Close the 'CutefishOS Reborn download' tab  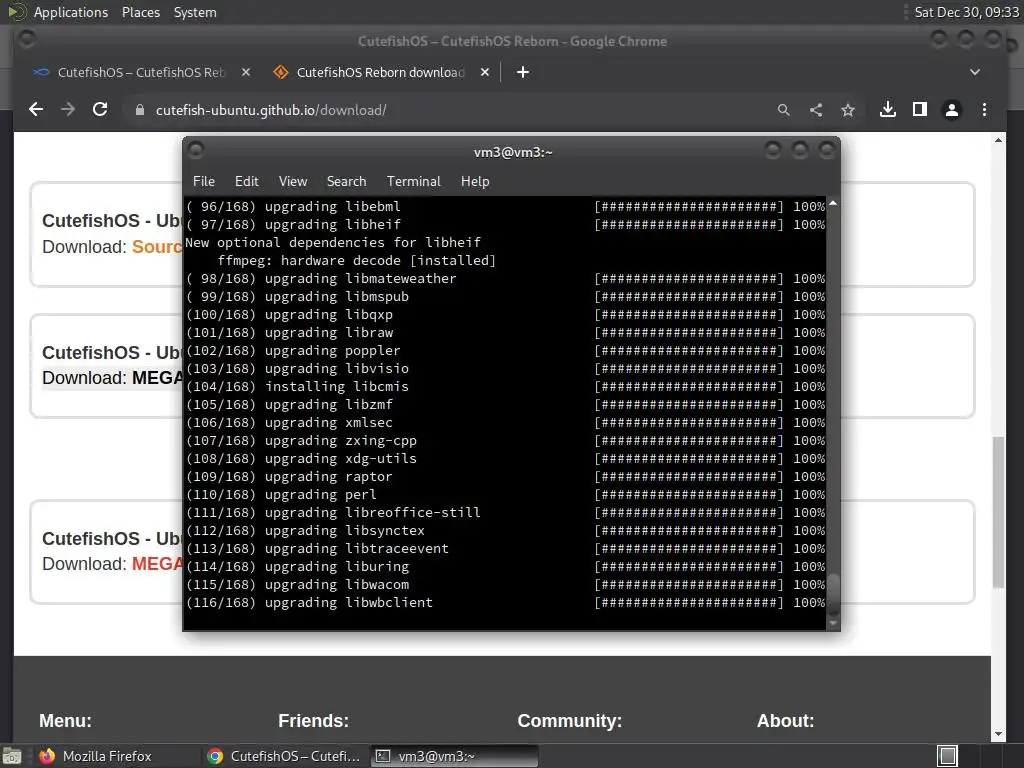[x=485, y=72]
